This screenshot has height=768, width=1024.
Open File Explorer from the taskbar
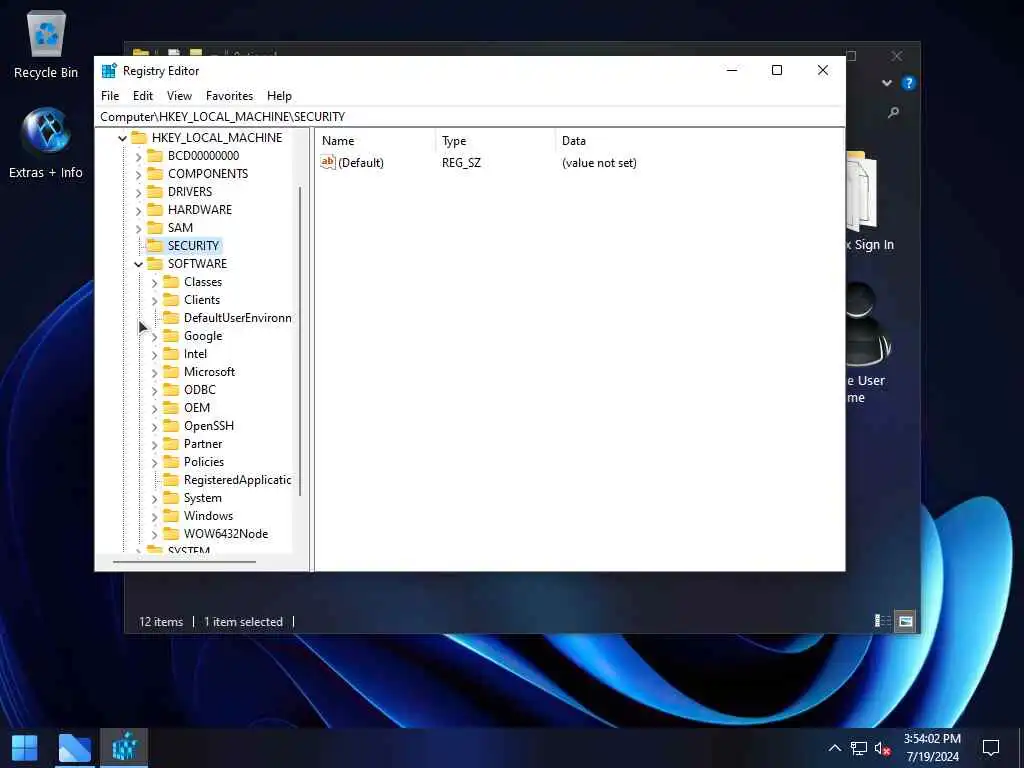[74, 748]
